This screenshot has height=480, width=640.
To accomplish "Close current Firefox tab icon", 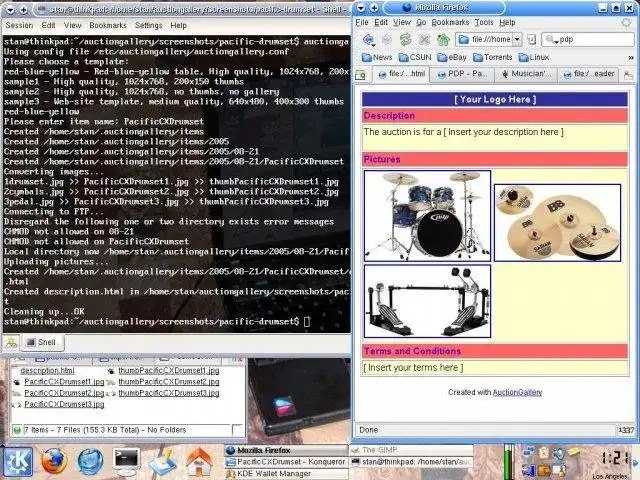I will pos(628,75).
